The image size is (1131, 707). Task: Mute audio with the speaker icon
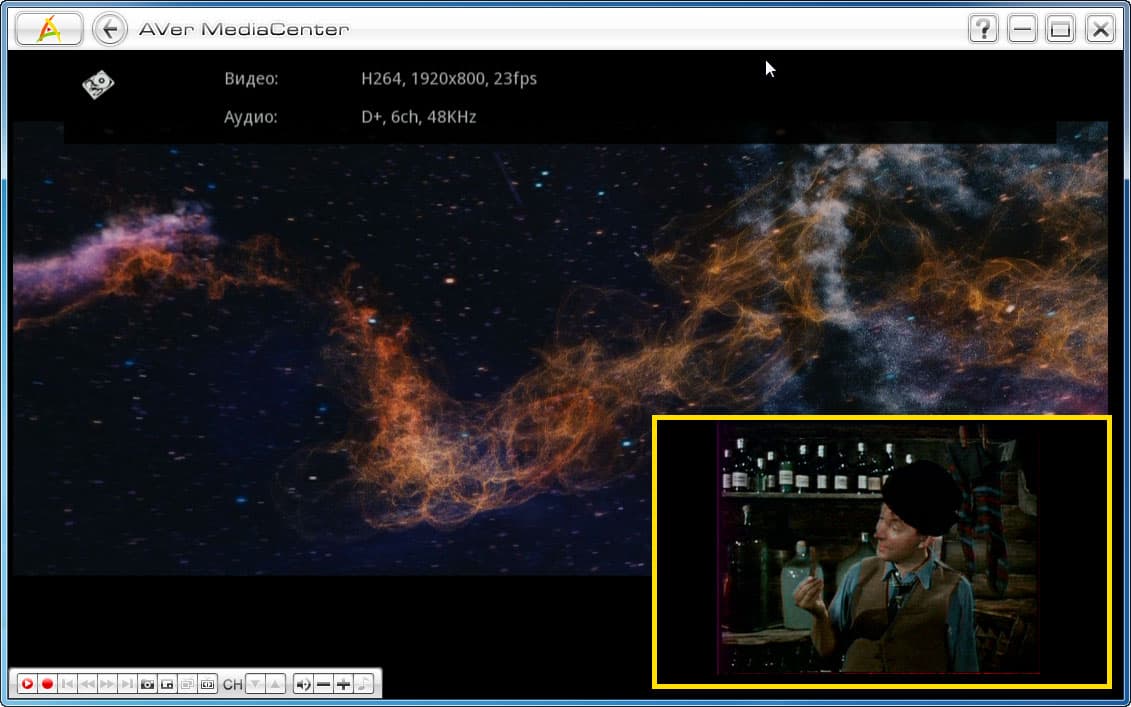304,683
